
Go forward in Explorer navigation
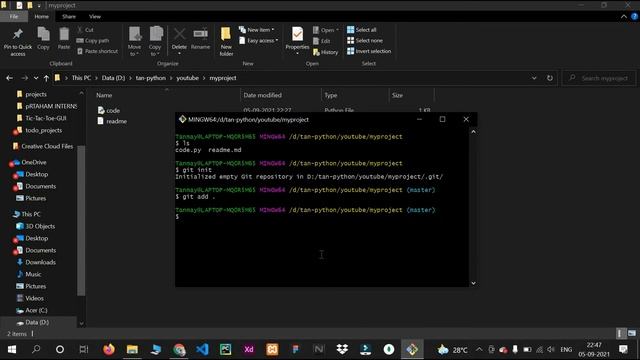(24, 78)
